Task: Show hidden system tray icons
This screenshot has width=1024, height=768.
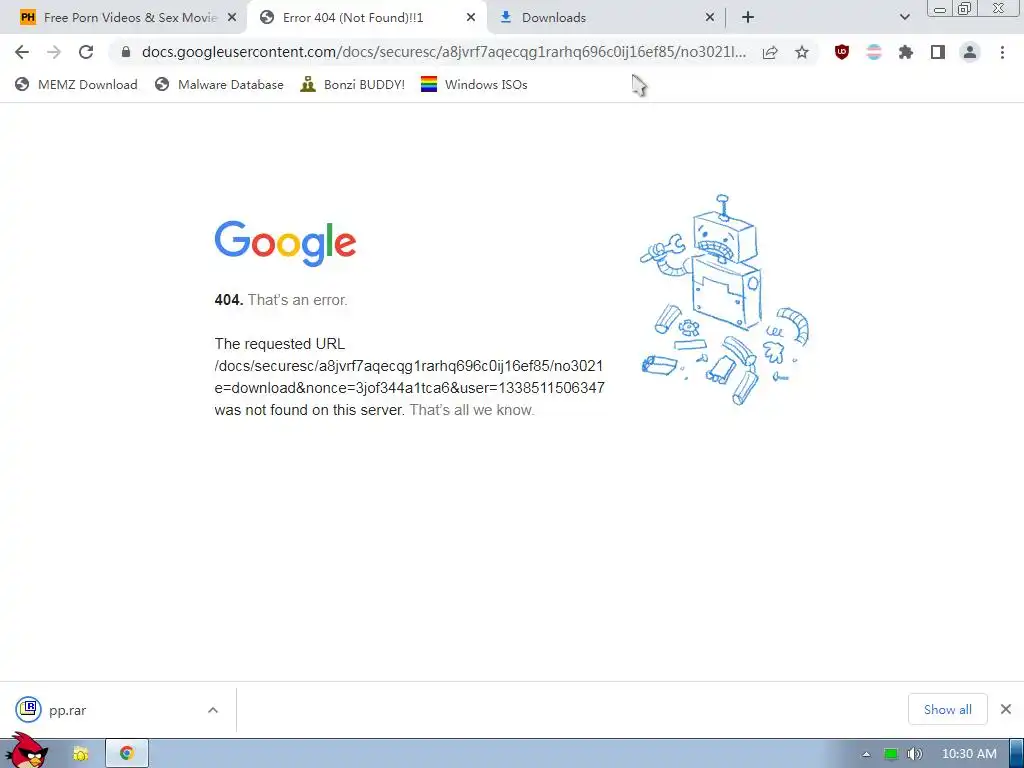Action: (866, 754)
